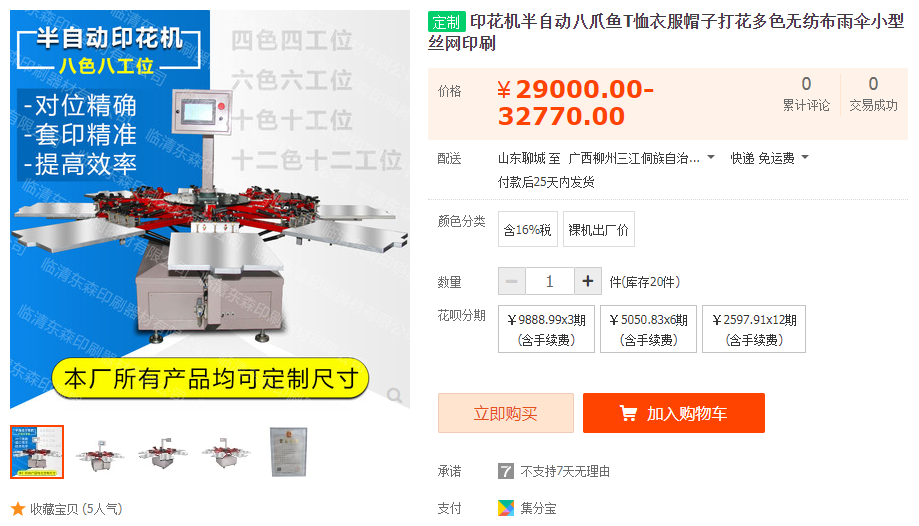The image size is (919, 526).
Task: Open the 快递 免运费 shipping dropdown
Action: 769,158
